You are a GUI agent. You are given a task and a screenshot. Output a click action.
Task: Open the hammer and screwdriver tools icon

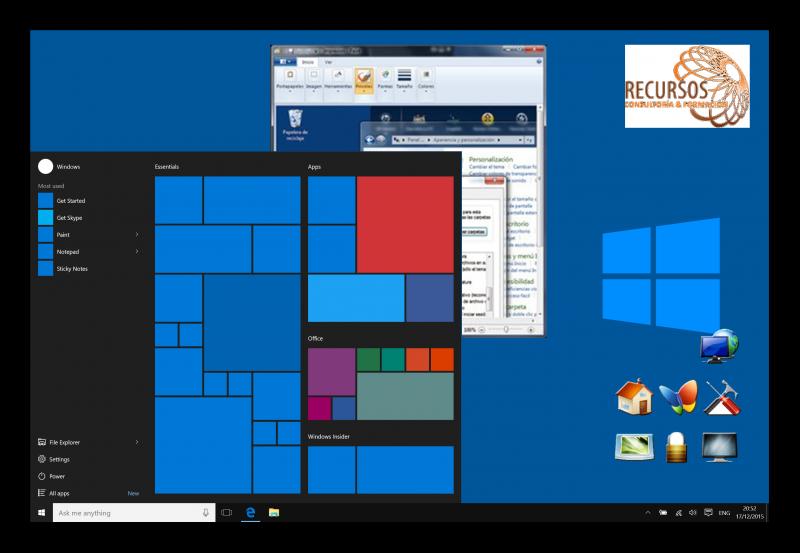721,398
